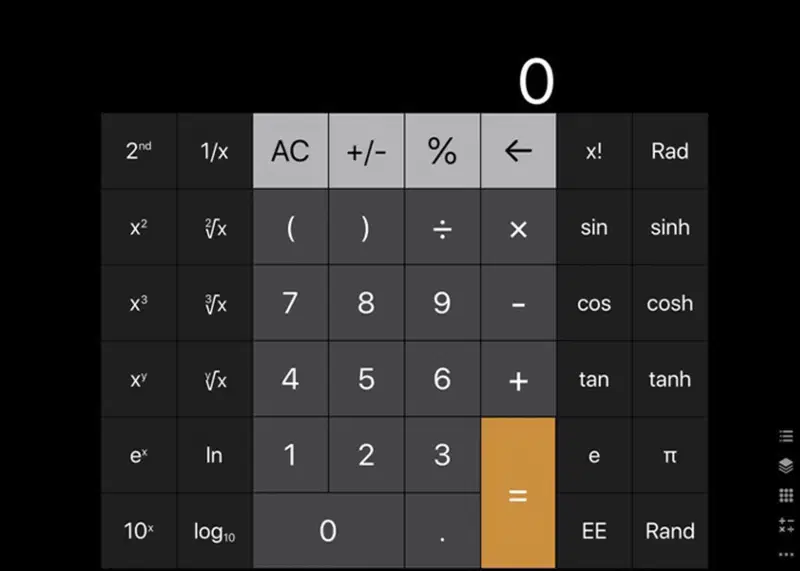Tap the cube root key
This screenshot has height=571, width=800.
coord(215,303)
